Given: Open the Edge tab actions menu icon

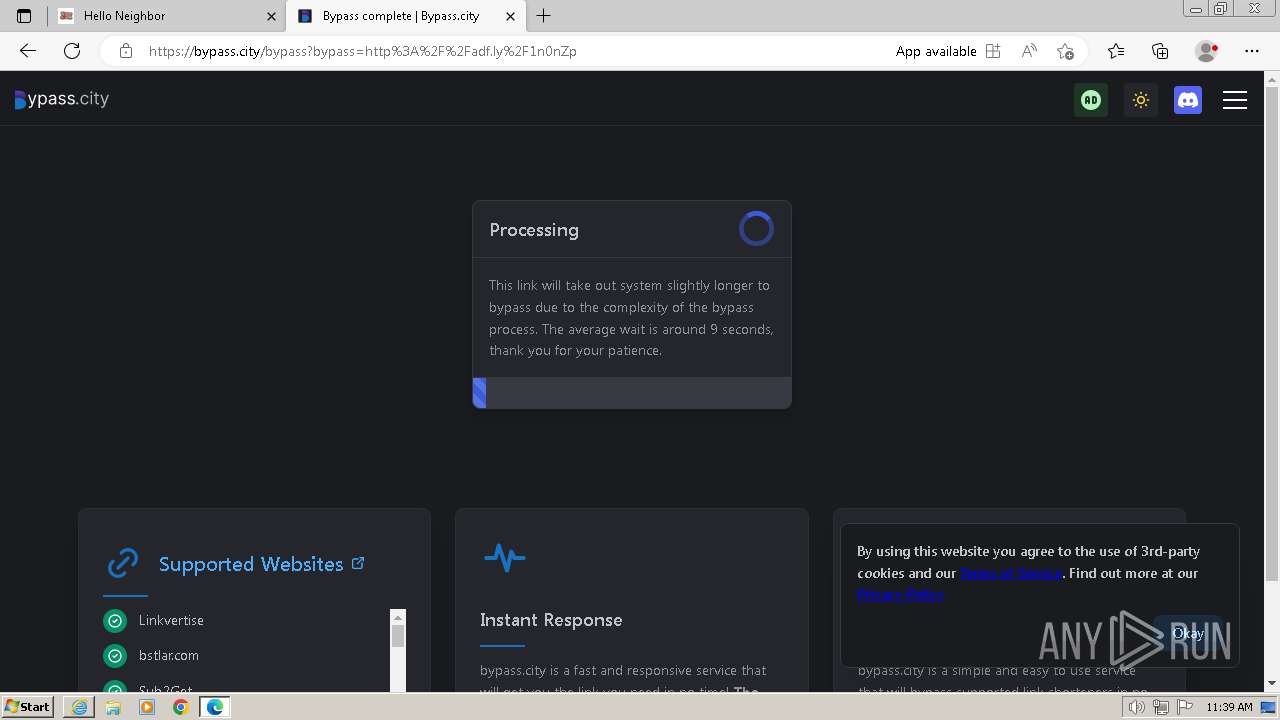Looking at the screenshot, I should [24, 16].
